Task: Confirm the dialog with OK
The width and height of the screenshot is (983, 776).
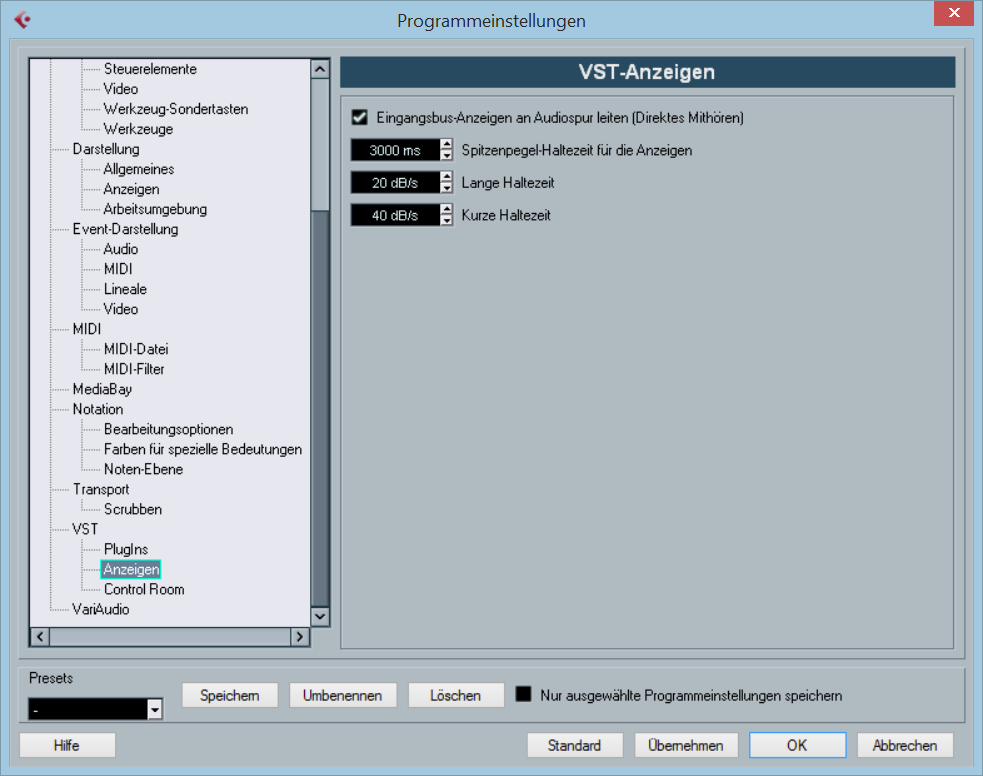Action: click(797, 745)
